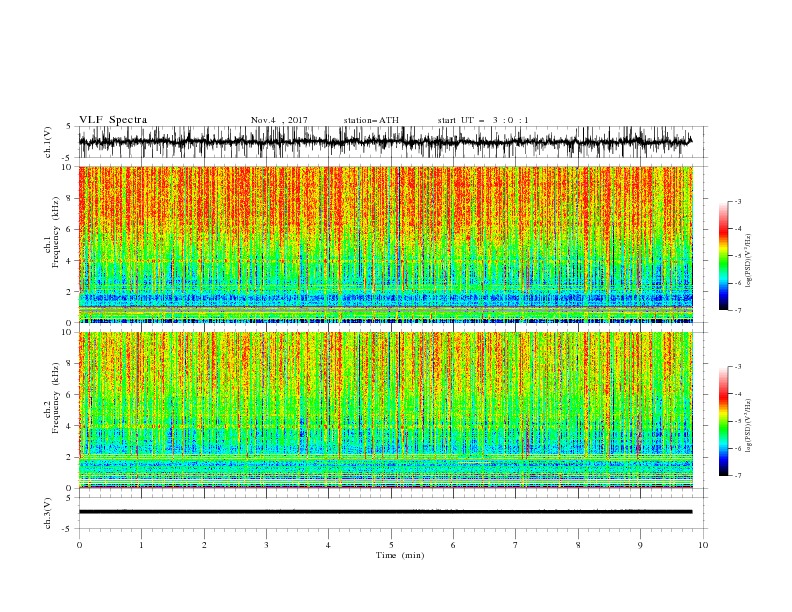The height and width of the screenshot is (612, 792).
Task: Click the 'VLF Spectra' plot title
Action: click(x=113, y=120)
